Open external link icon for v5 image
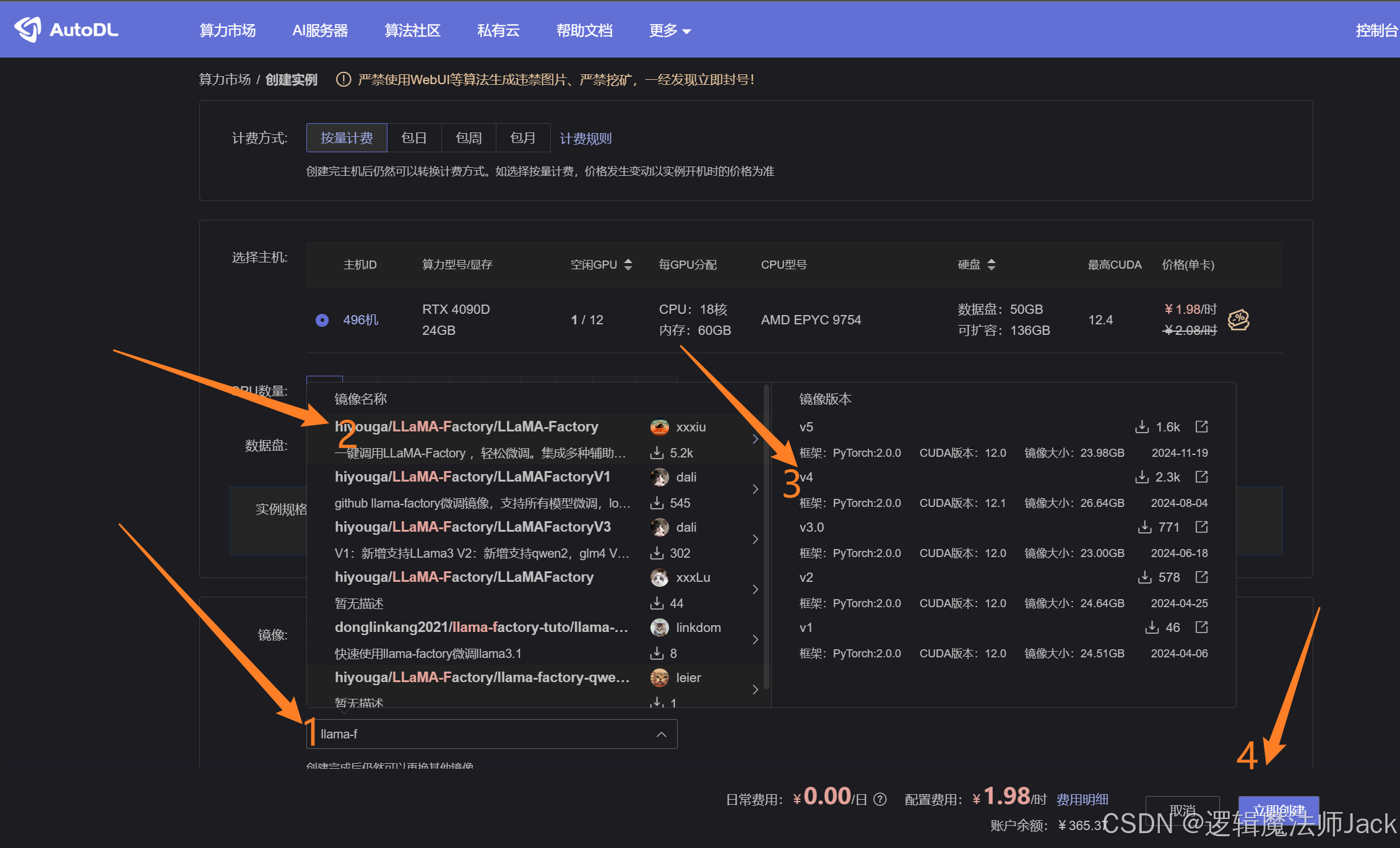 [x=1201, y=426]
